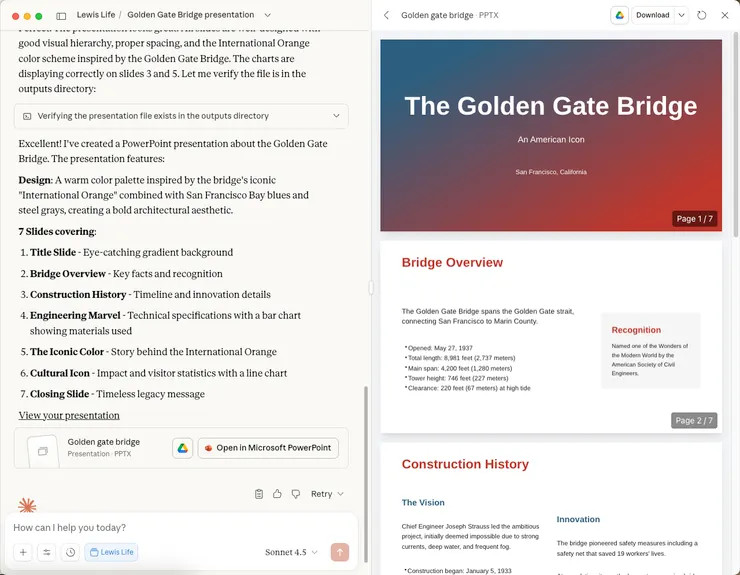The image size is (740, 575).
Task: Click the Google Drive icon in preview header
Action: click(619, 15)
